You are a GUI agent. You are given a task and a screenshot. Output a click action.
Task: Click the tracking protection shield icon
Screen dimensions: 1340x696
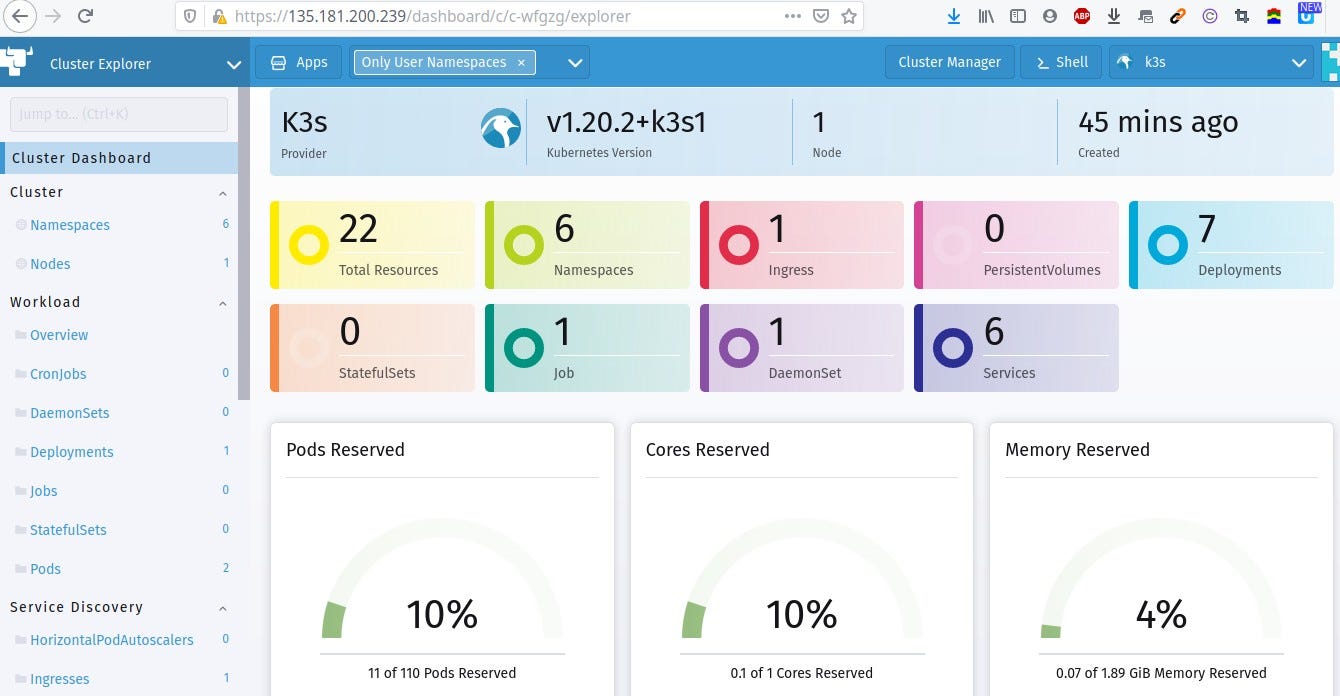192,16
